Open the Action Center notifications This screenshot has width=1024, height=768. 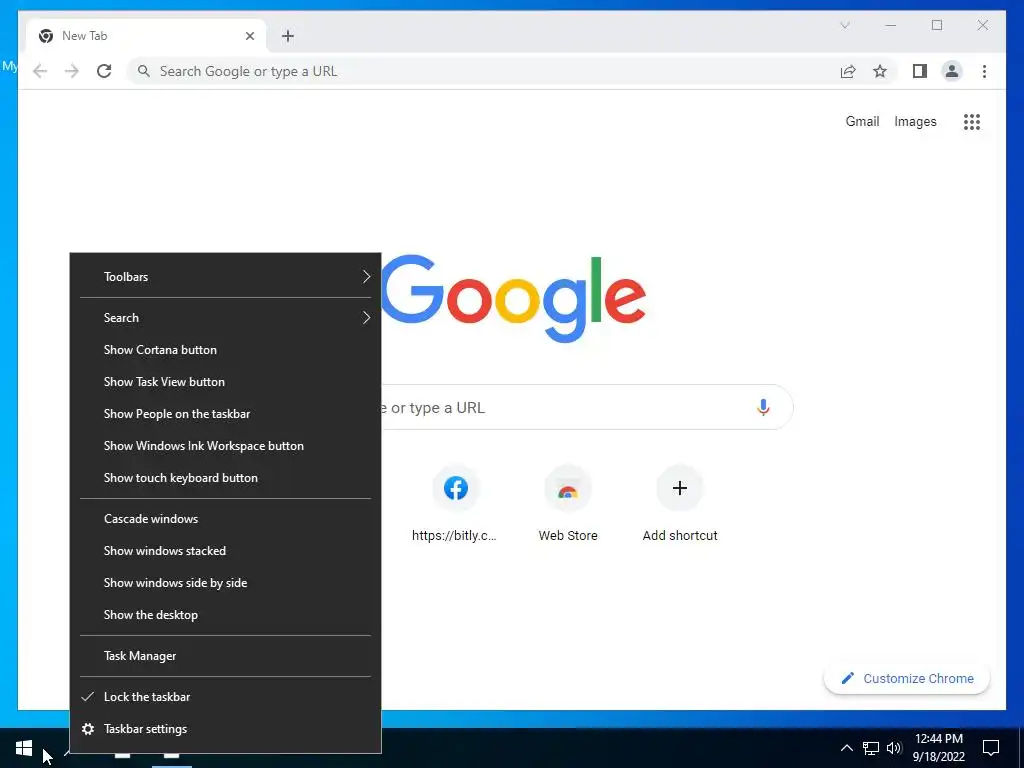coord(991,748)
